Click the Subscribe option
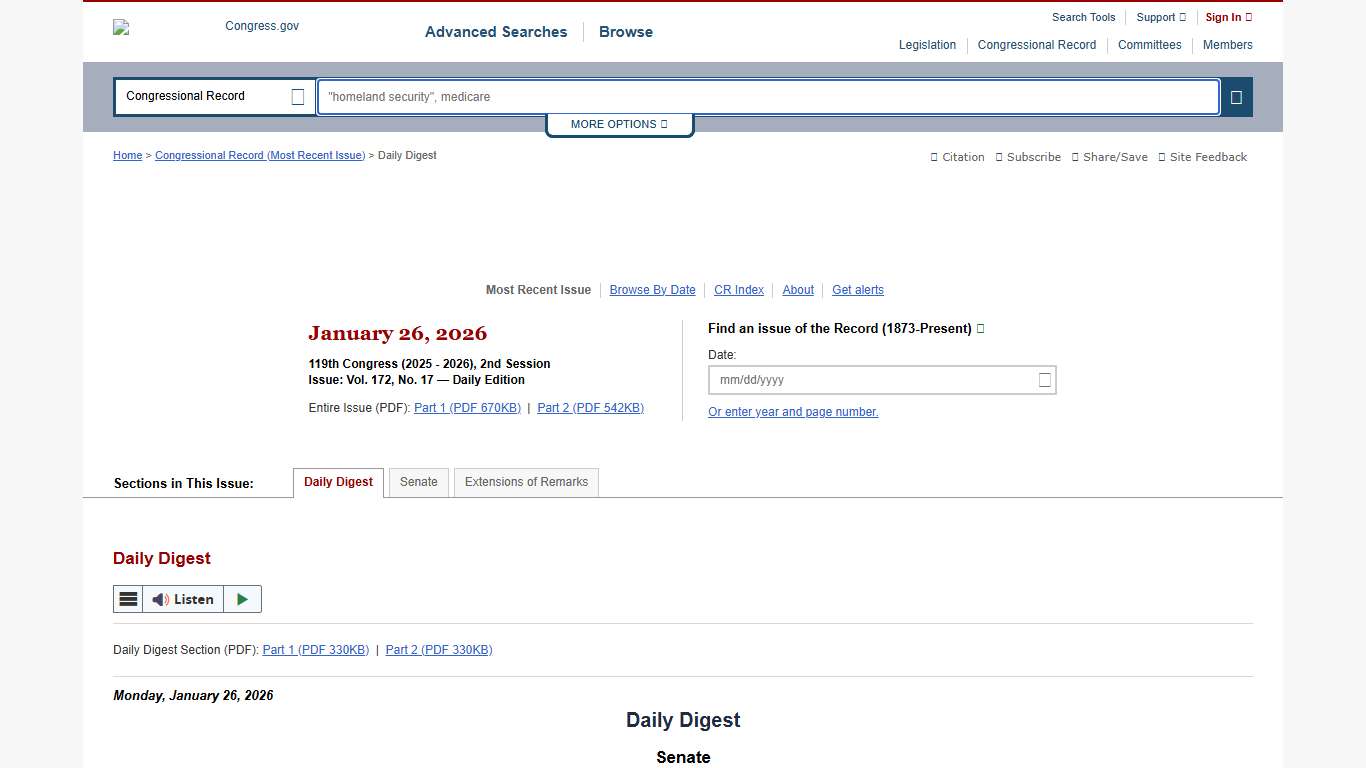The width and height of the screenshot is (1366, 768). point(1028,157)
